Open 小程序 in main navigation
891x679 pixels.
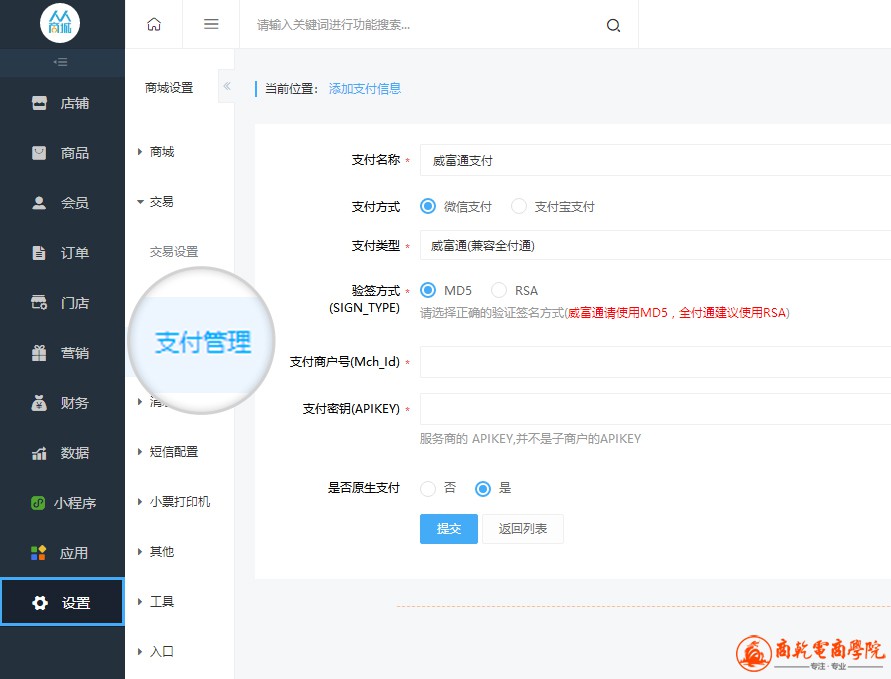click(x=63, y=503)
